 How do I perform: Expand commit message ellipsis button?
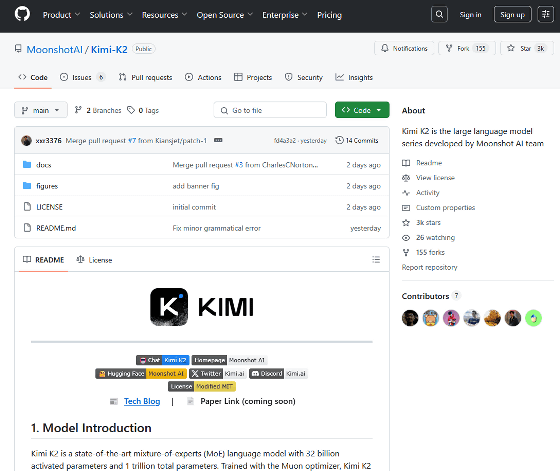click(x=218, y=140)
